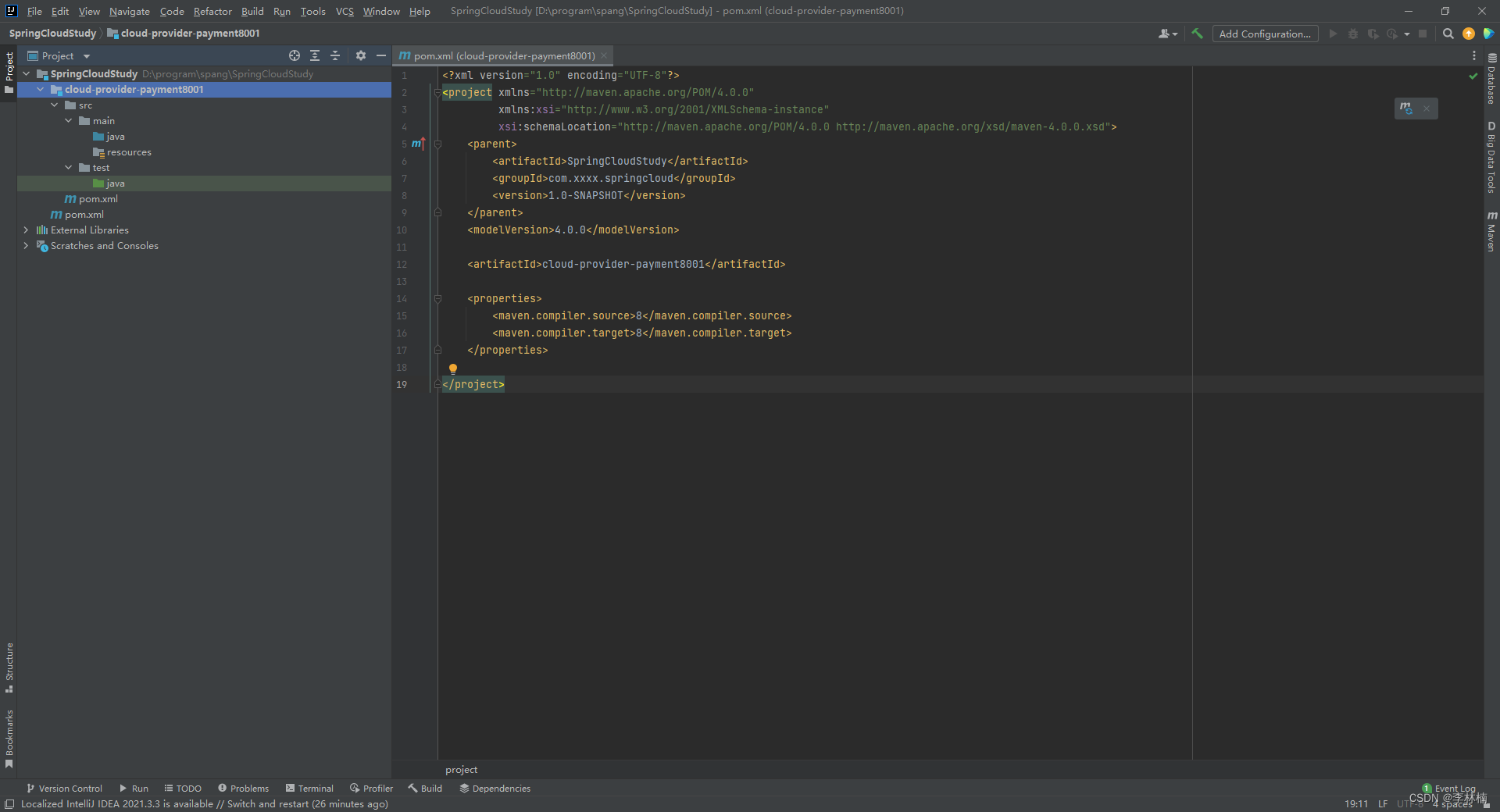Click the Maven parent gutter icon on line 5
Screen dimensions: 1500x812
point(418,144)
